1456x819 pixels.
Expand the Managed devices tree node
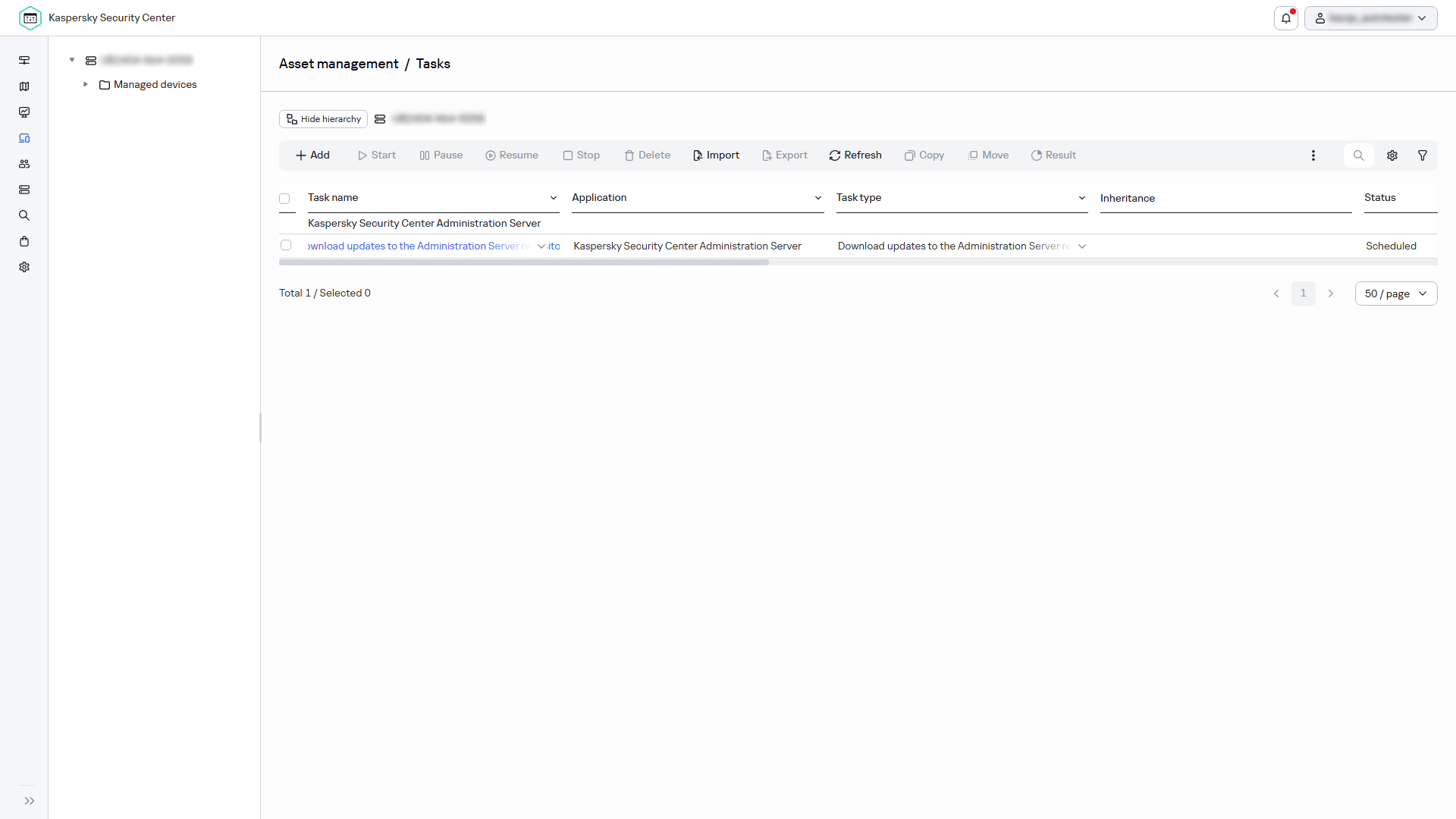(x=86, y=84)
